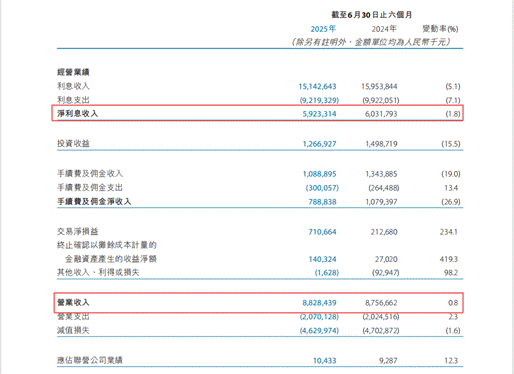Select the value 6,031,793
The image size is (514, 374).
click(x=381, y=114)
